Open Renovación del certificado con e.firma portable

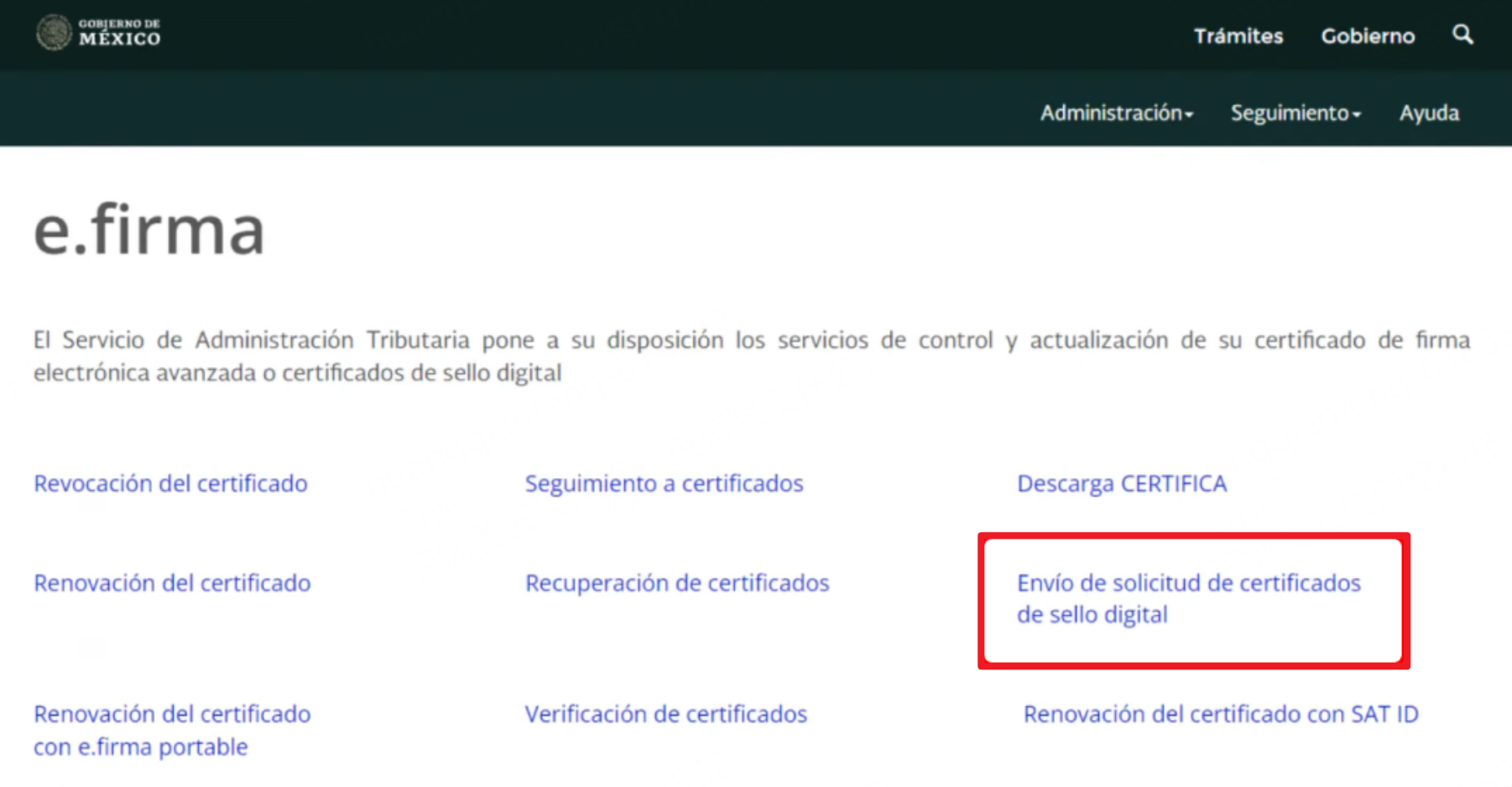tap(172, 730)
